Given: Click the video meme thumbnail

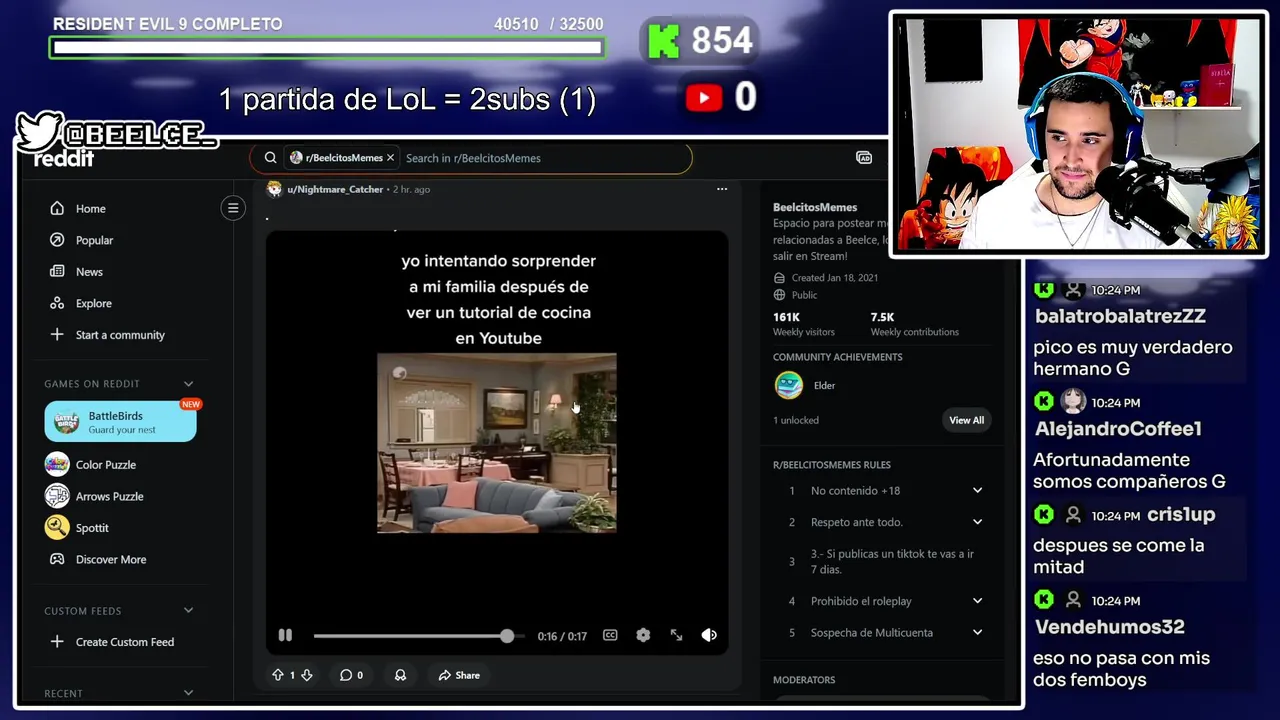Looking at the screenshot, I should (497, 443).
